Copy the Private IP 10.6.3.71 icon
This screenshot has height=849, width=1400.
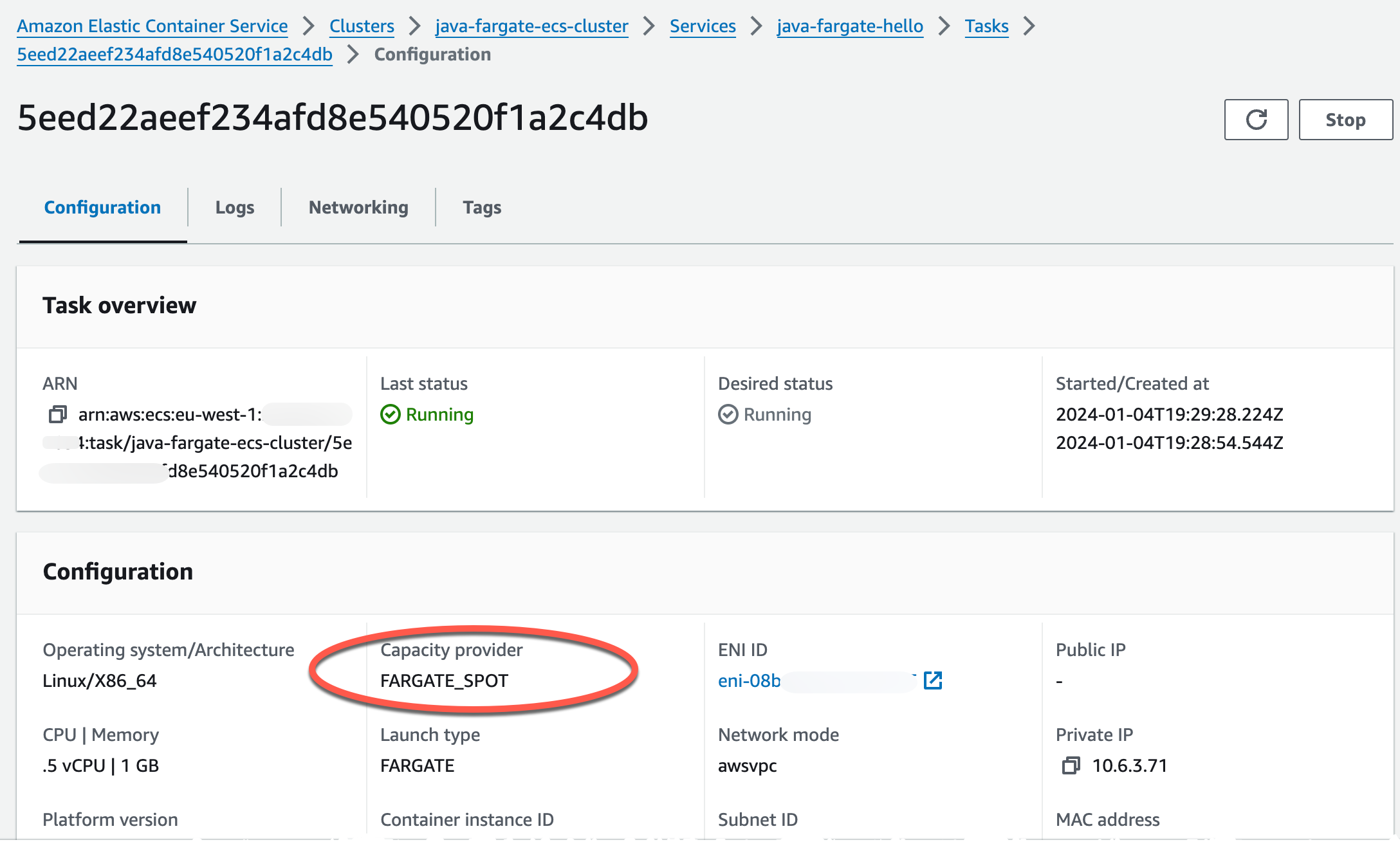1071,765
